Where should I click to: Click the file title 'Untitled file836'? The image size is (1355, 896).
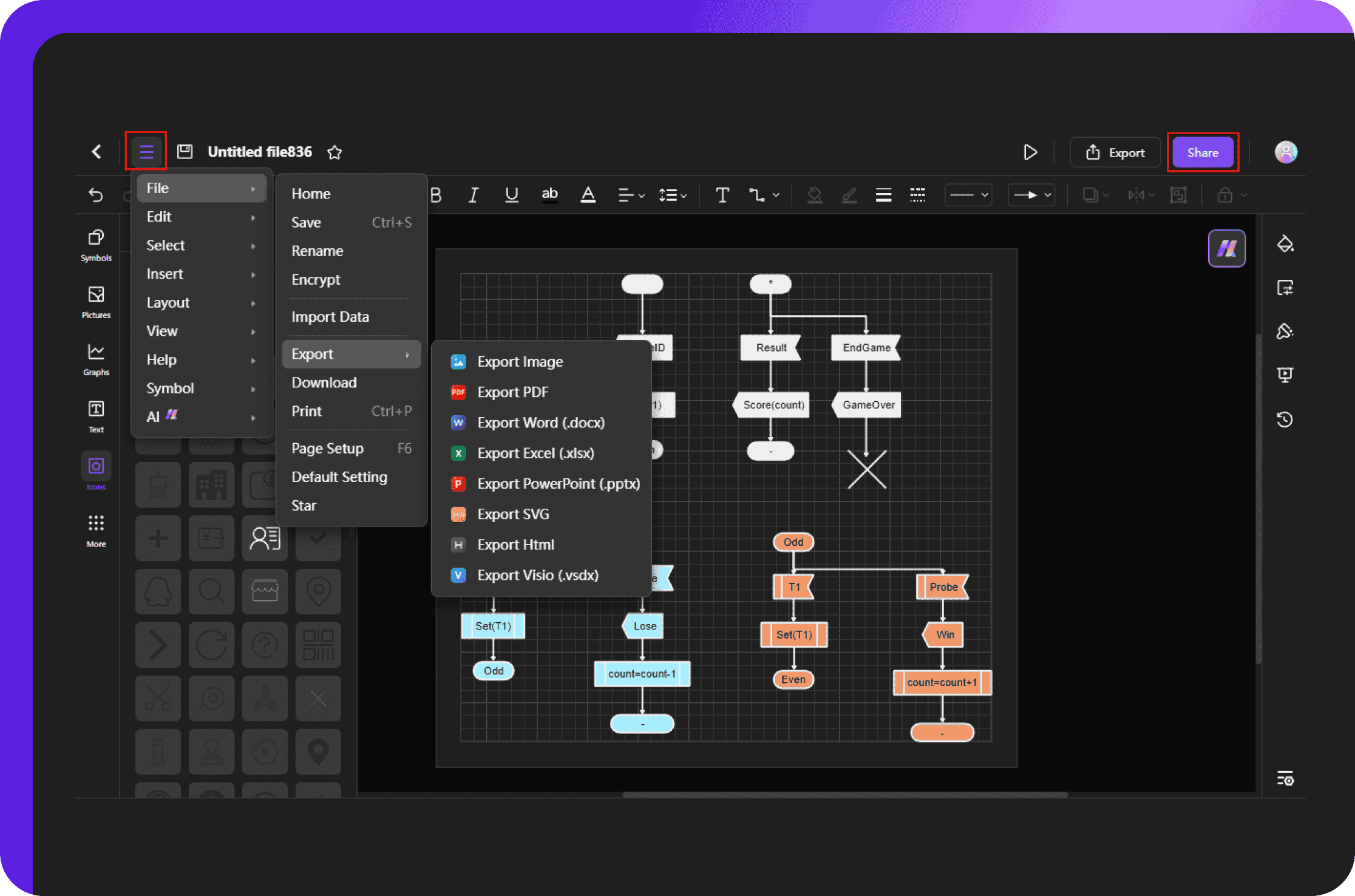pos(260,152)
